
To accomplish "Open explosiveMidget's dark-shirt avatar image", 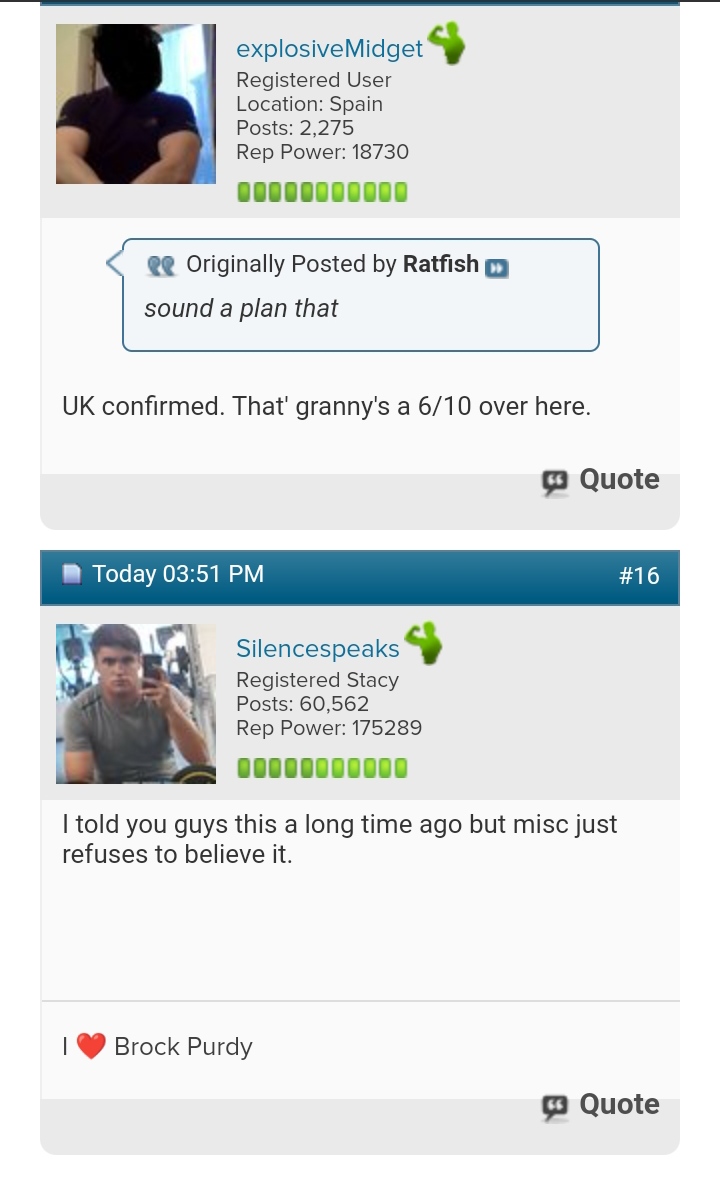I will 136,103.
